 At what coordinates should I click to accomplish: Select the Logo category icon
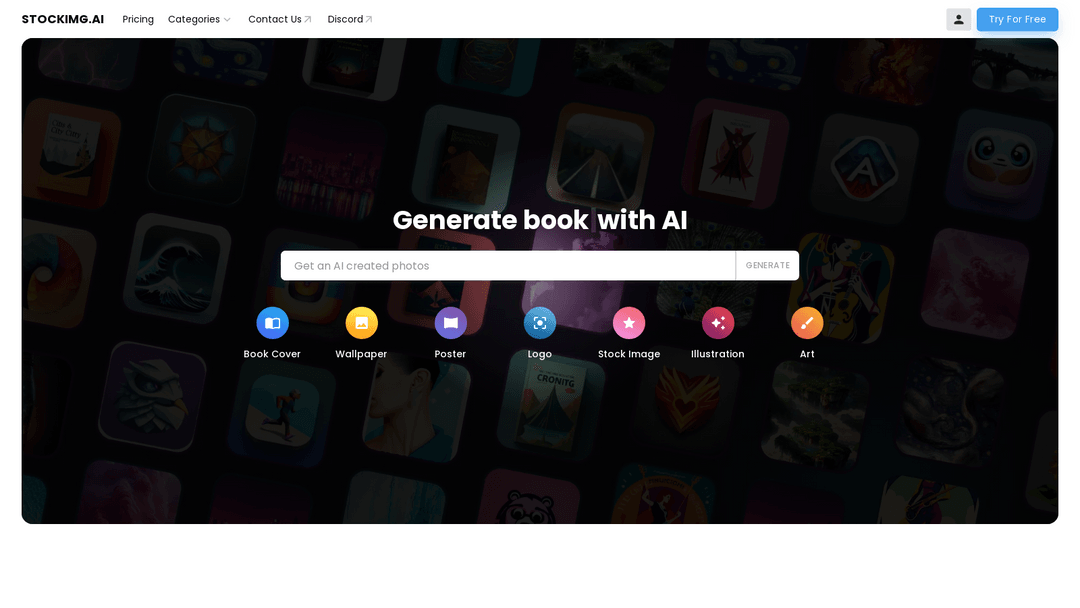[x=539, y=323]
